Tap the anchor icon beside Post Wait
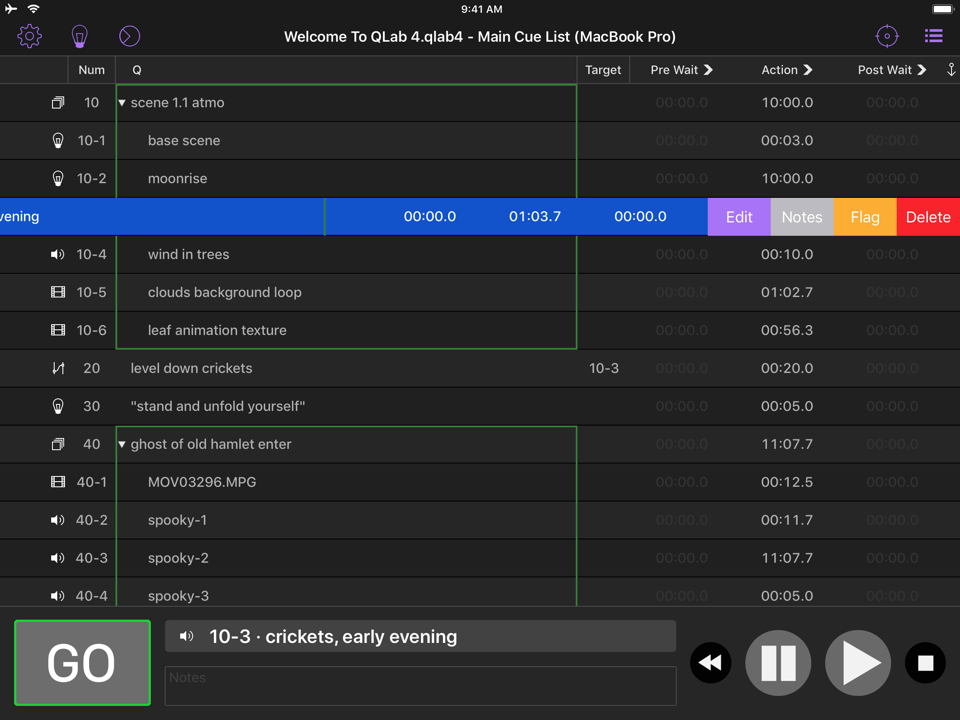The width and height of the screenshot is (960, 720). (951, 70)
